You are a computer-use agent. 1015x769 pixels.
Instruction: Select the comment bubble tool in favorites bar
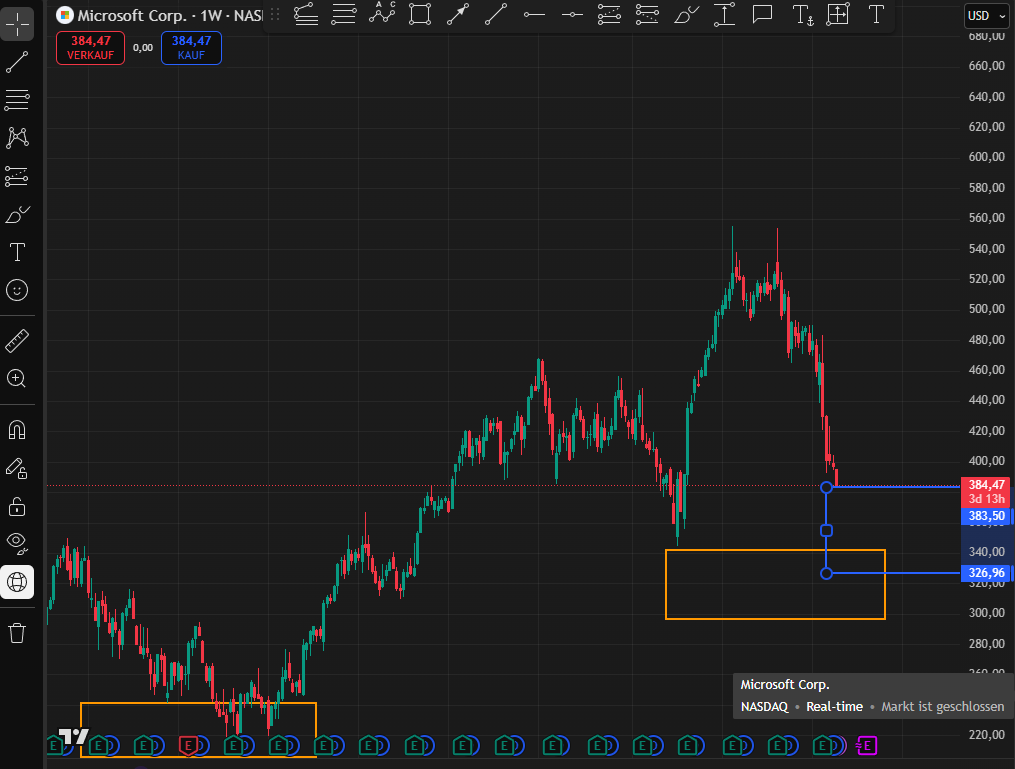pyautogui.click(x=762, y=14)
